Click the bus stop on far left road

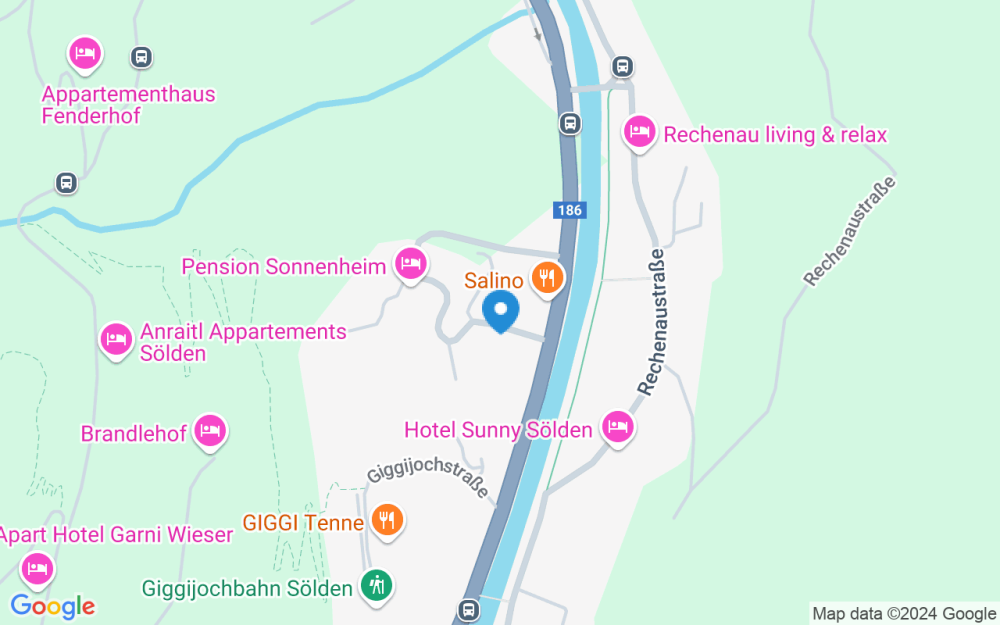click(66, 183)
